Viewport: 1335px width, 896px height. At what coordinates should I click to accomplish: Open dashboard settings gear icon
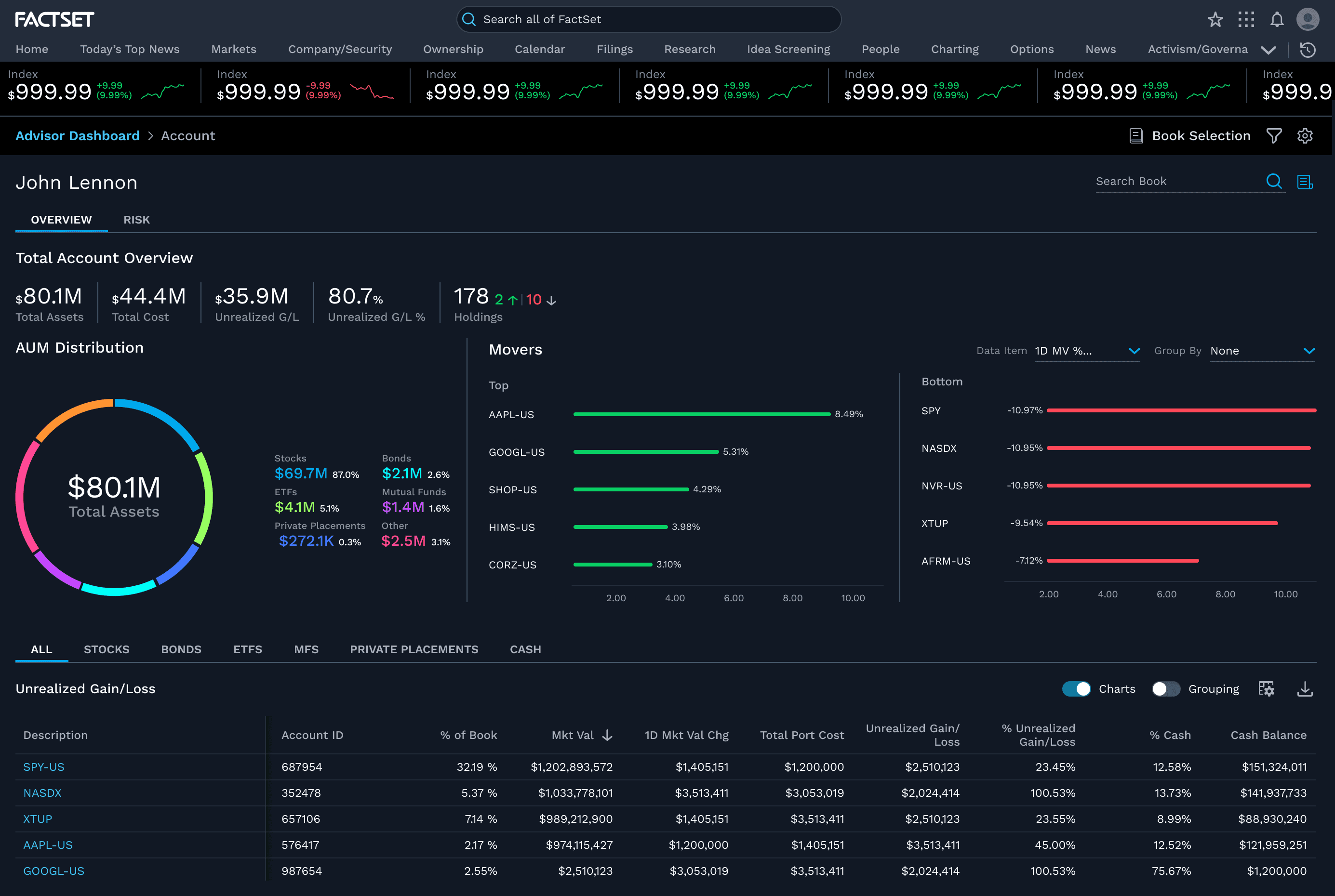(x=1305, y=136)
